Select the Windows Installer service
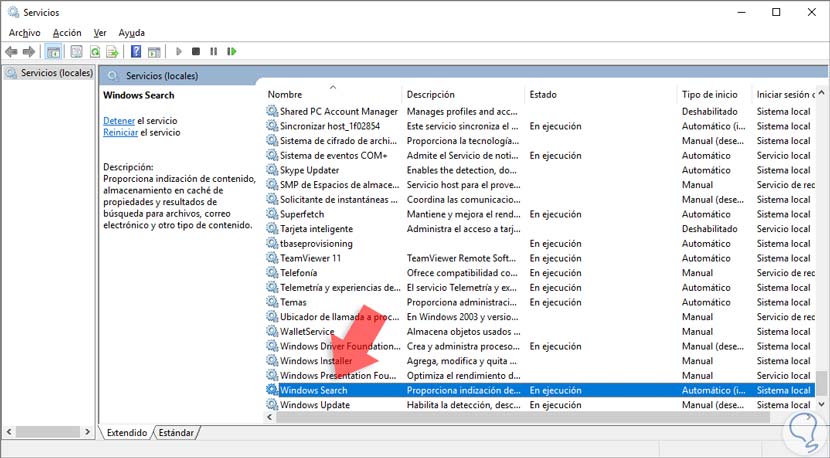830x458 pixels. tap(316, 361)
